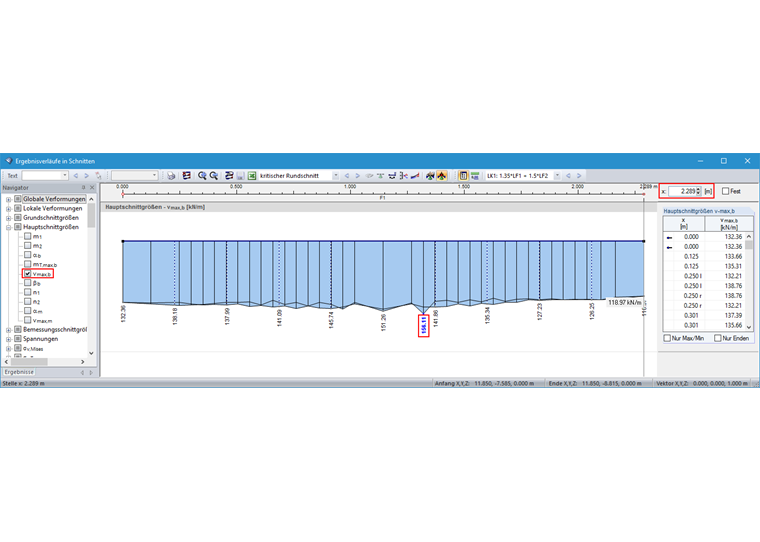Click the Navigator vertical scrollbar thumb
This screenshot has width=760, height=542.
(x=91, y=216)
